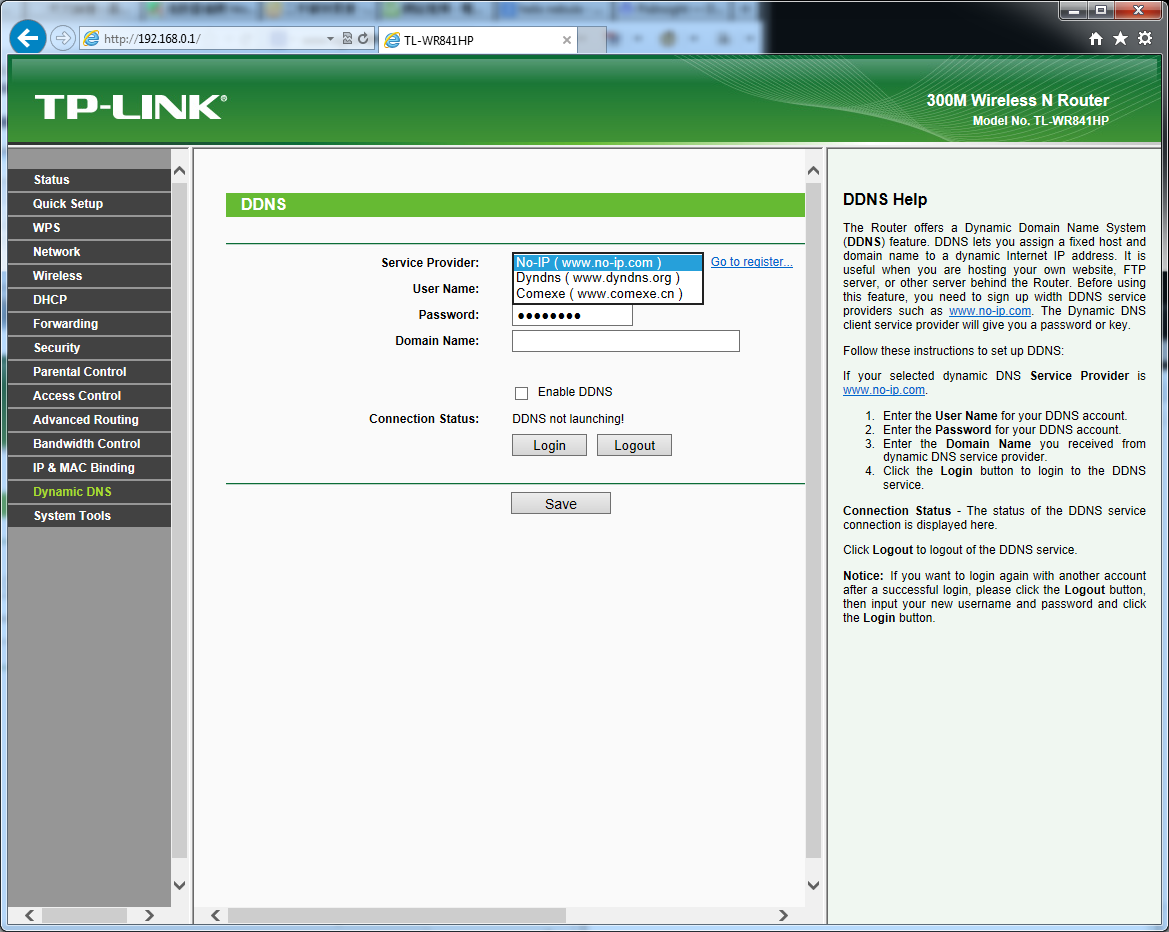Choose Comexe (www.comexe.cn) service provider option
The image size is (1169, 932).
[599, 294]
